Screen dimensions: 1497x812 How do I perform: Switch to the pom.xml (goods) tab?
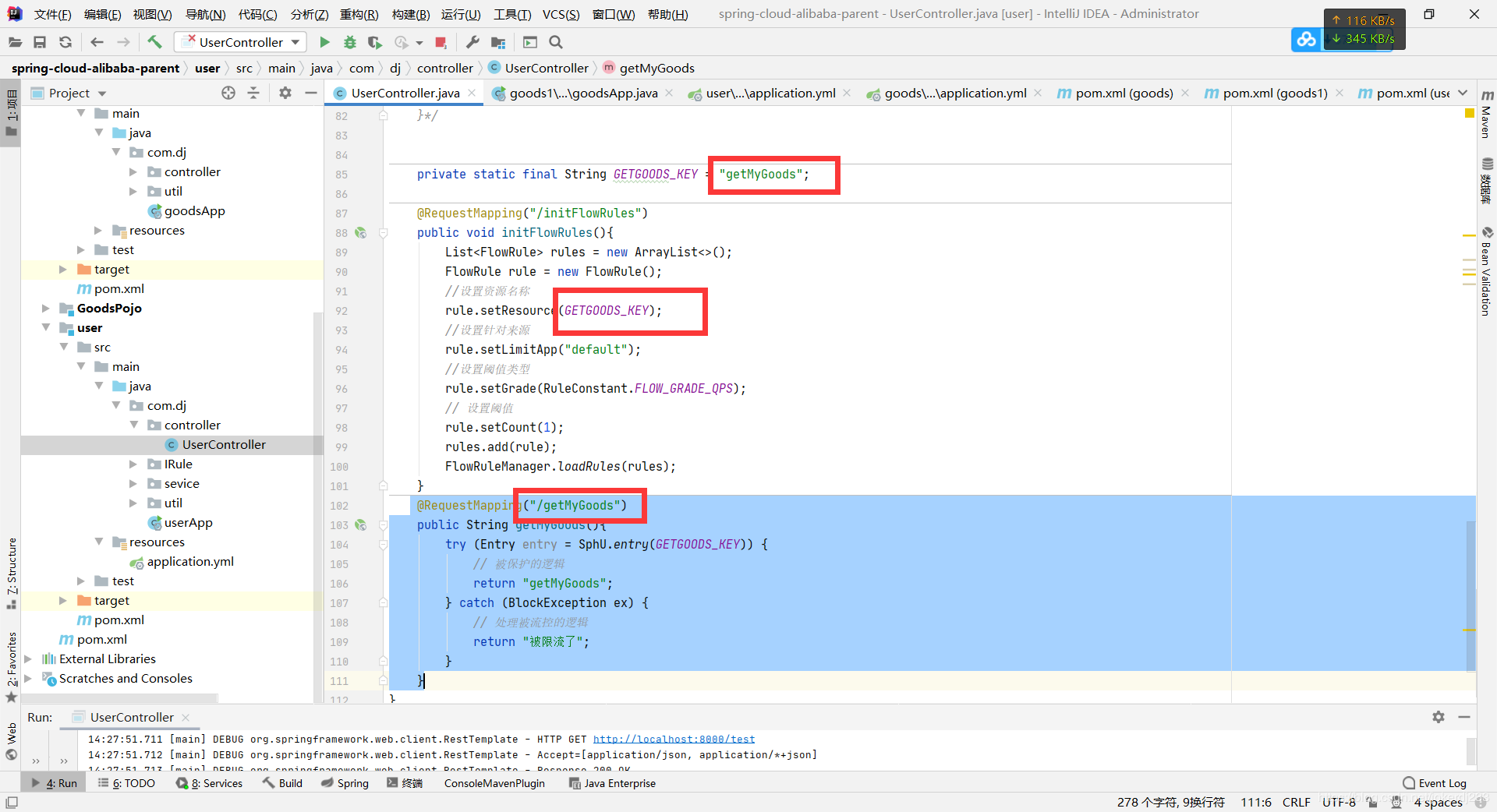coord(1115,94)
